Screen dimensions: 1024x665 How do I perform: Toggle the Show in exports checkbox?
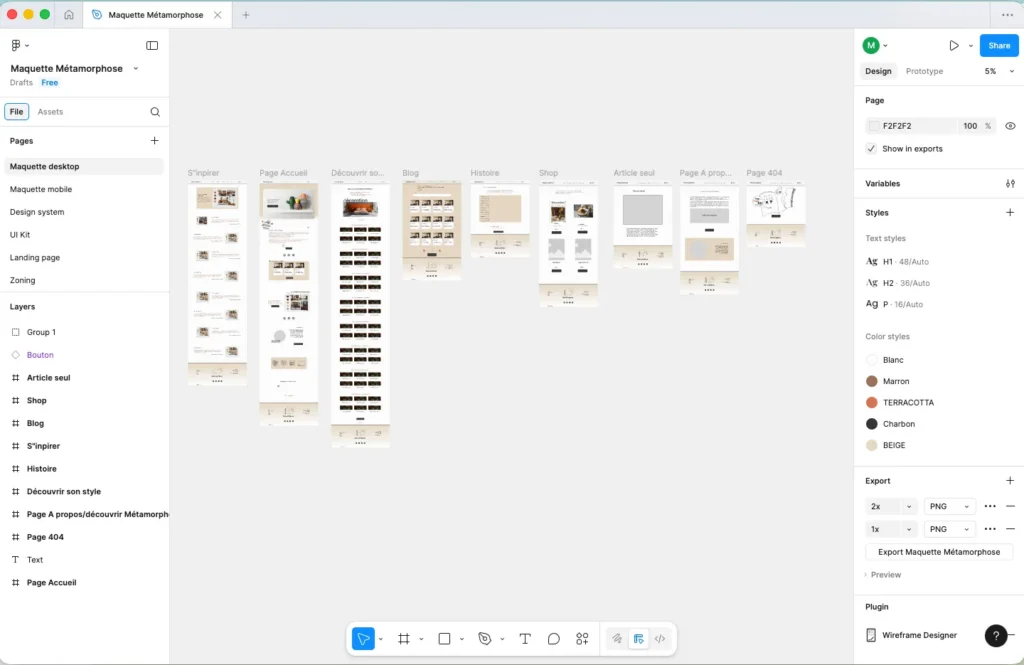point(873,147)
